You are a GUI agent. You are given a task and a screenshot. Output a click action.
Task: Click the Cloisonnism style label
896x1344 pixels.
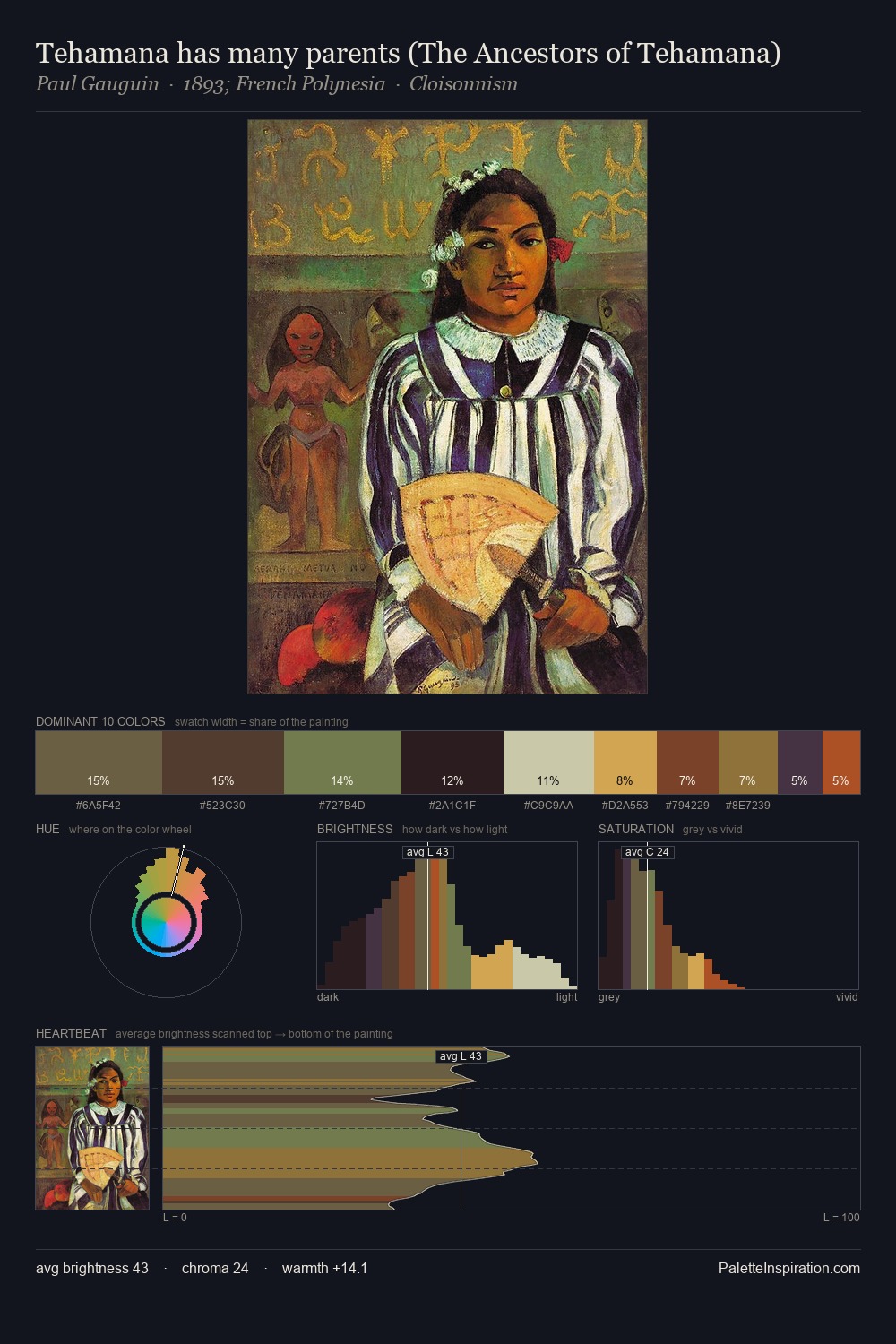463,84
